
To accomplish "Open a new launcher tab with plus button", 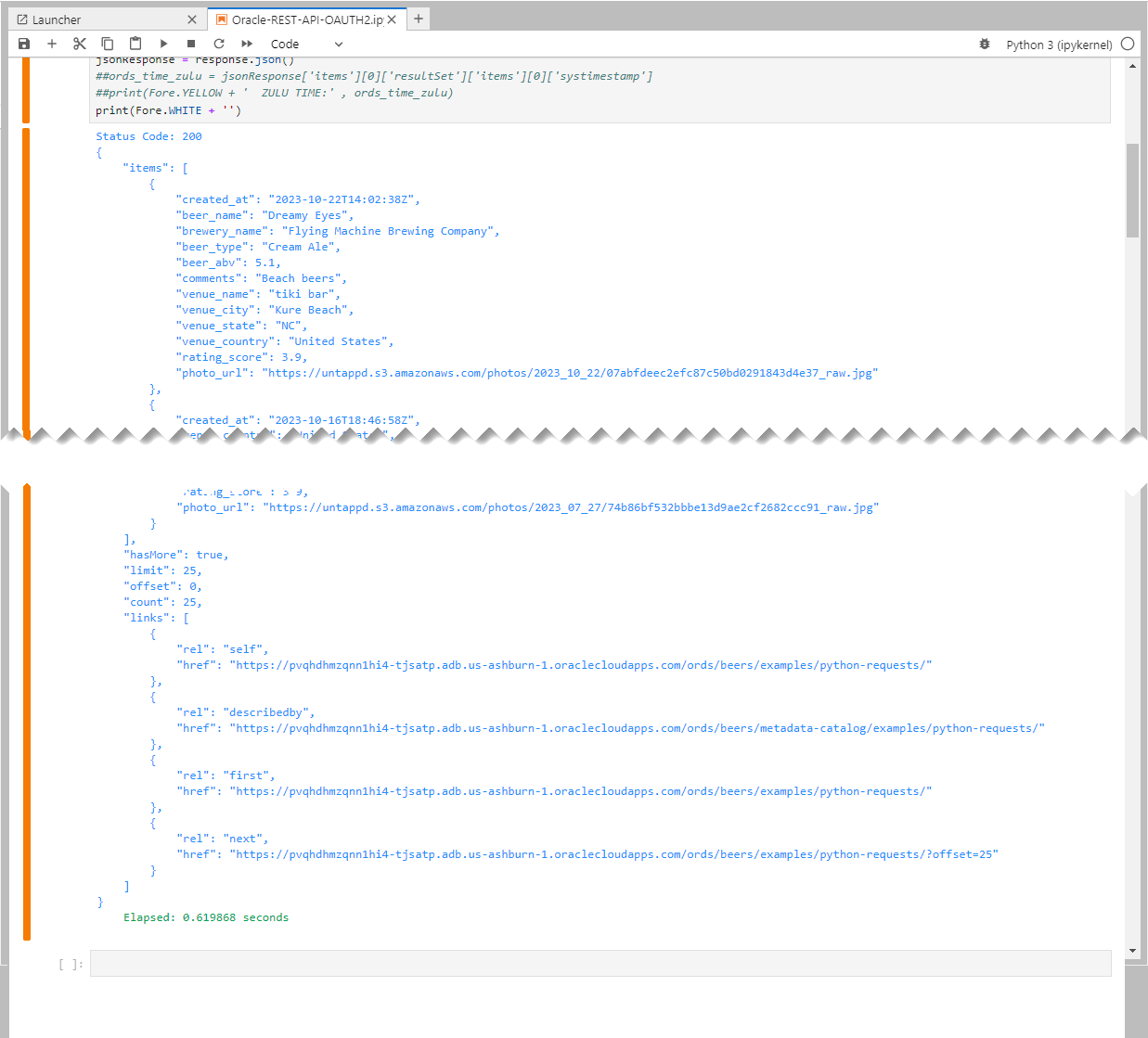I will tap(419, 19).
